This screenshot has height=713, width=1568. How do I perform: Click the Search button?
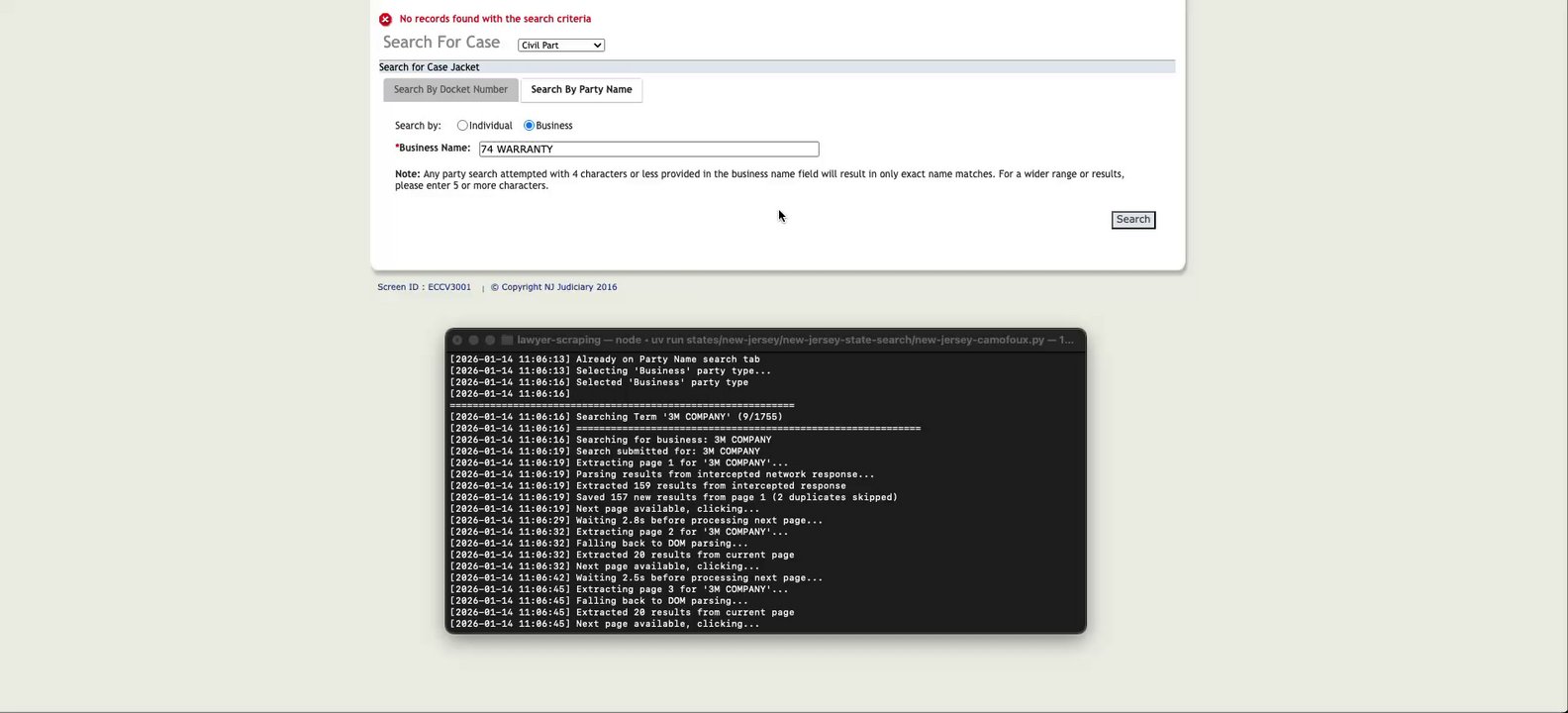(x=1132, y=220)
